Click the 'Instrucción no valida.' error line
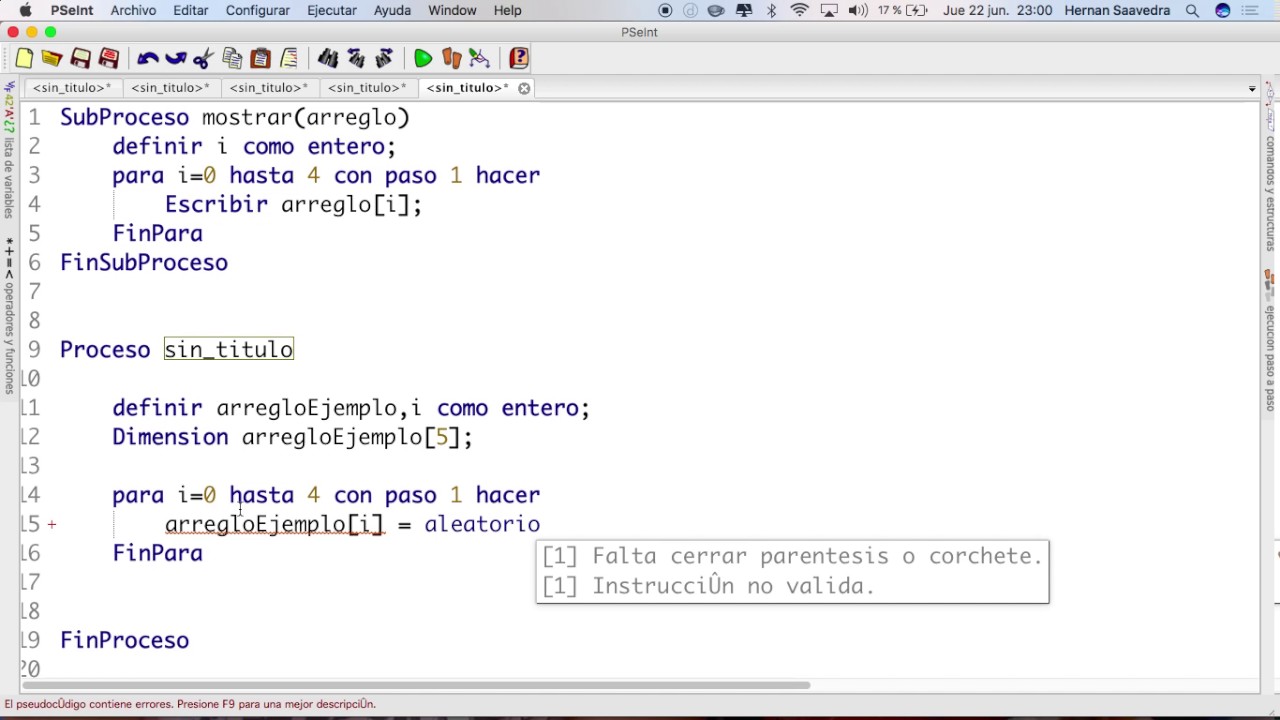Viewport: 1280px width, 720px height. [x=709, y=586]
